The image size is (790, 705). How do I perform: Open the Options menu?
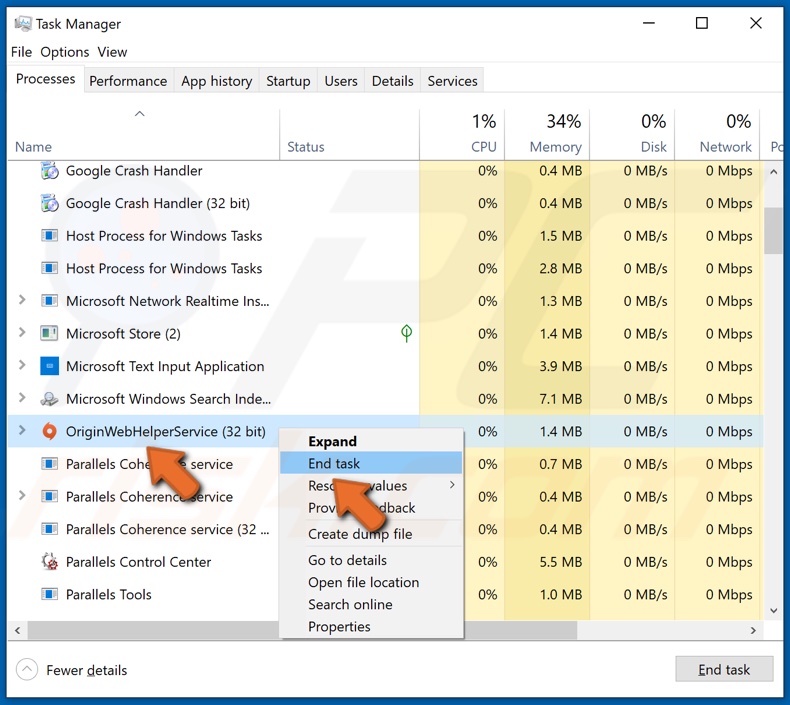click(64, 52)
